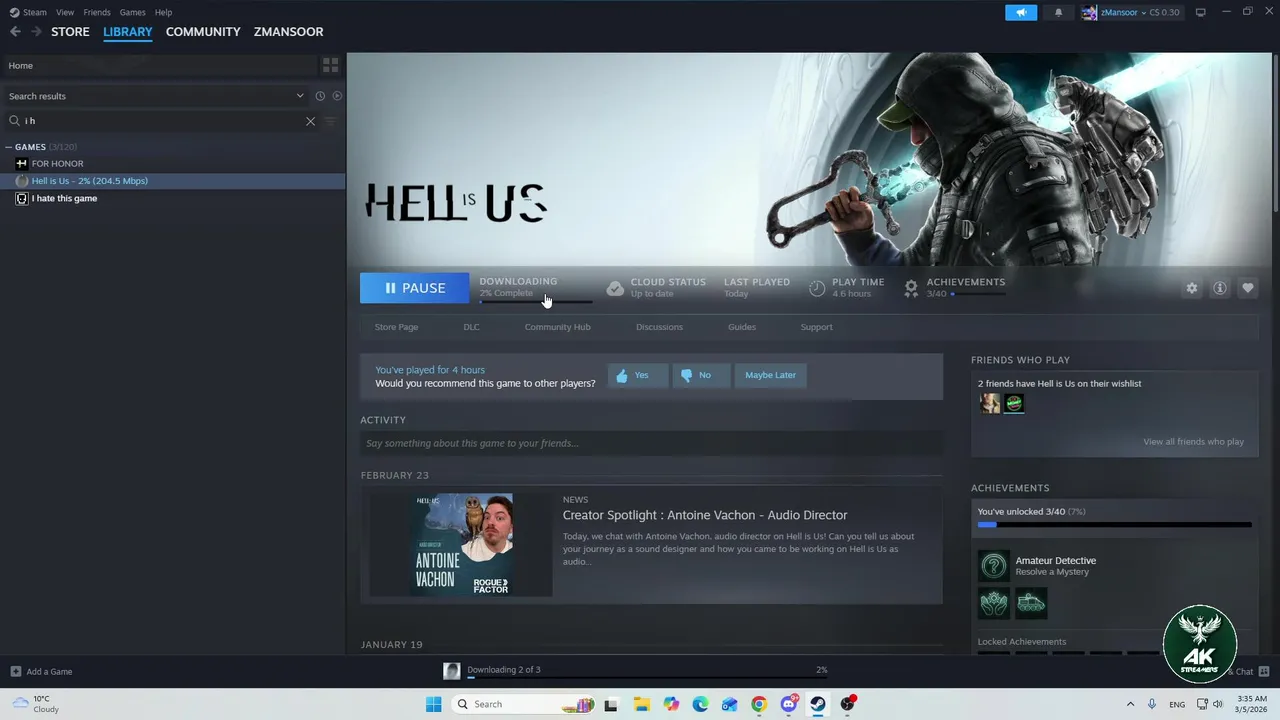Image resolution: width=1280 pixels, height=720 pixels.
Task: Clear the library search with X
Action: [x=310, y=121]
